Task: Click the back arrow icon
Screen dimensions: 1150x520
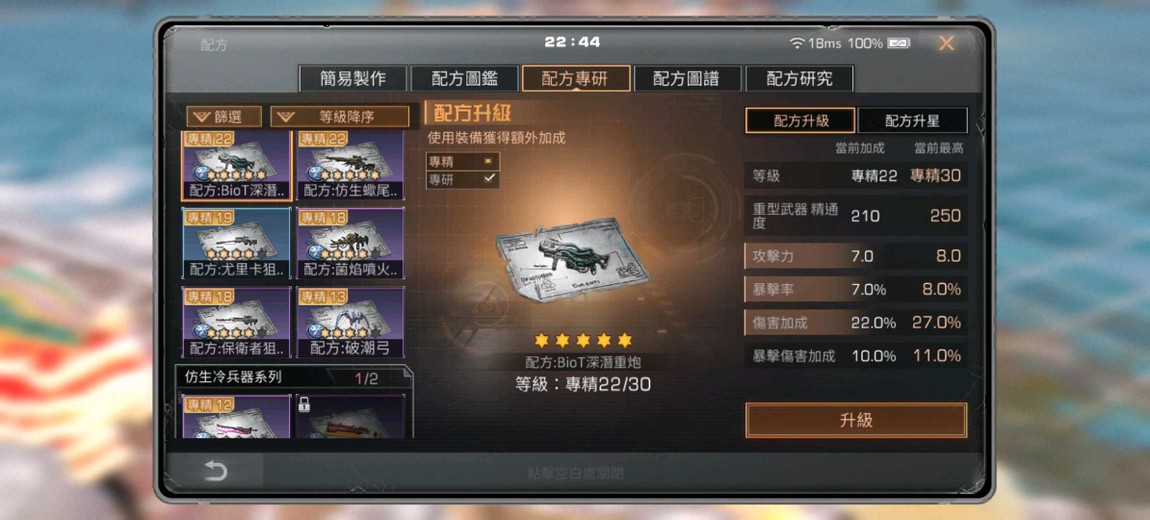Action: (x=216, y=471)
